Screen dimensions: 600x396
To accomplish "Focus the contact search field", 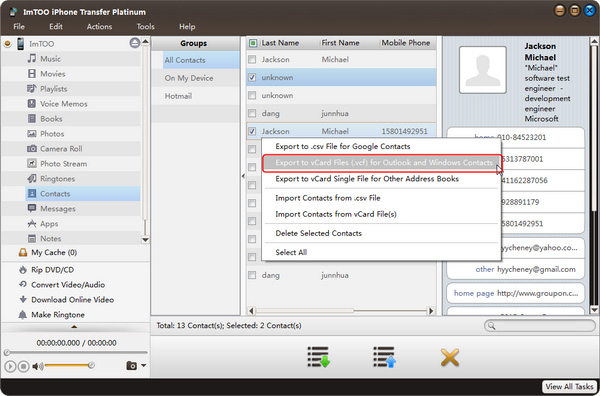I will [x=540, y=326].
